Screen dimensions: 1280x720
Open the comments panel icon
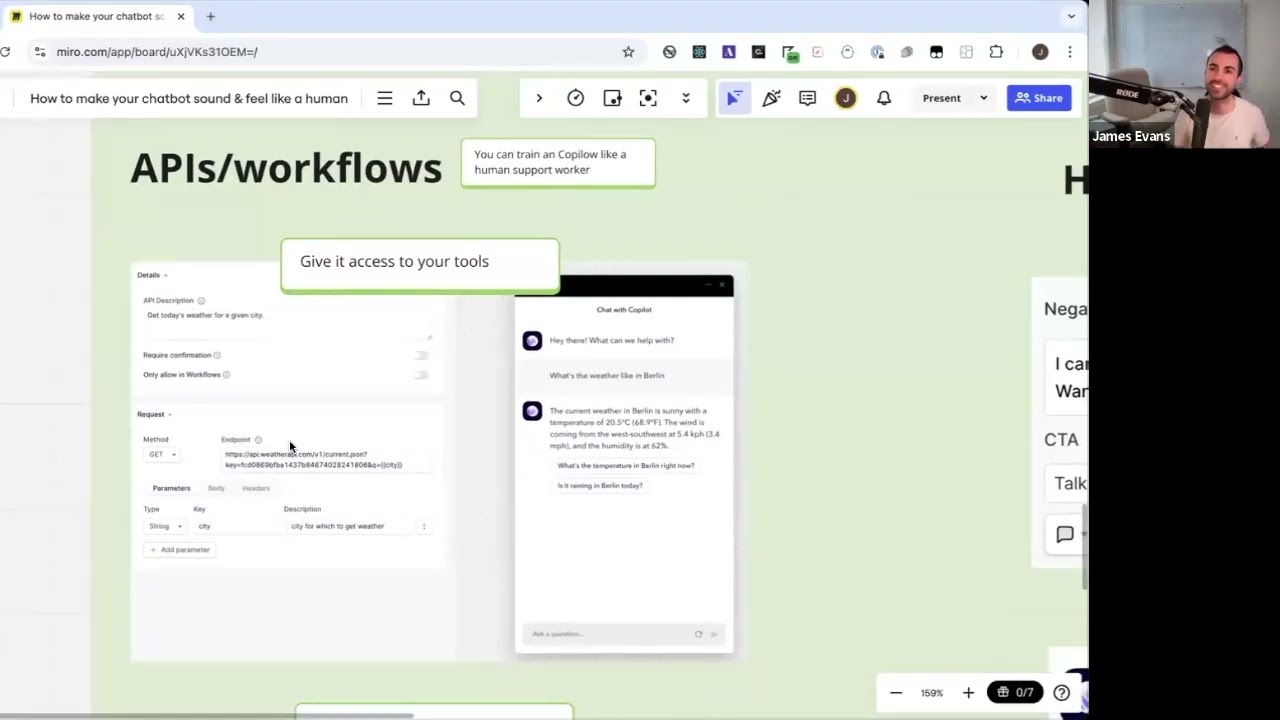click(x=807, y=98)
